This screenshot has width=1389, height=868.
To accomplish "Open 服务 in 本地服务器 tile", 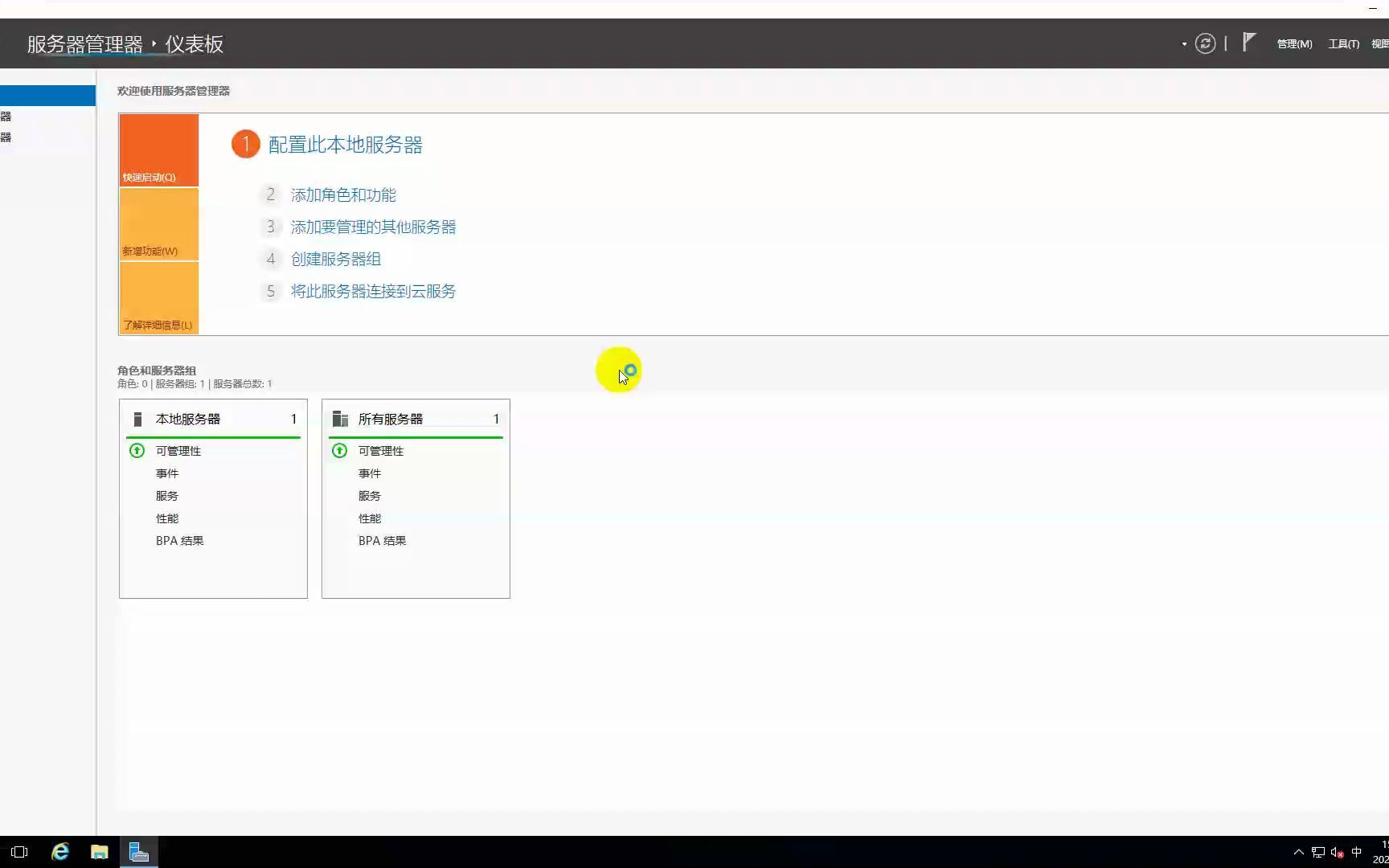I will click(x=167, y=496).
